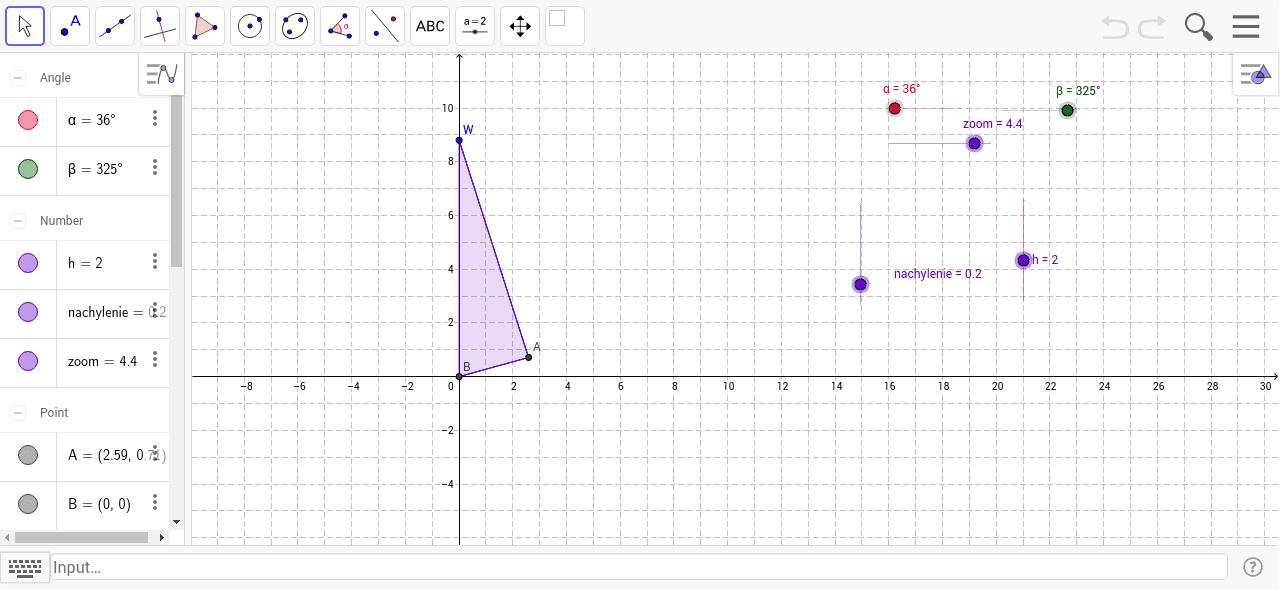This screenshot has height=590, width=1280.
Task: Select the Slider a=2 tool
Action: pos(475,26)
